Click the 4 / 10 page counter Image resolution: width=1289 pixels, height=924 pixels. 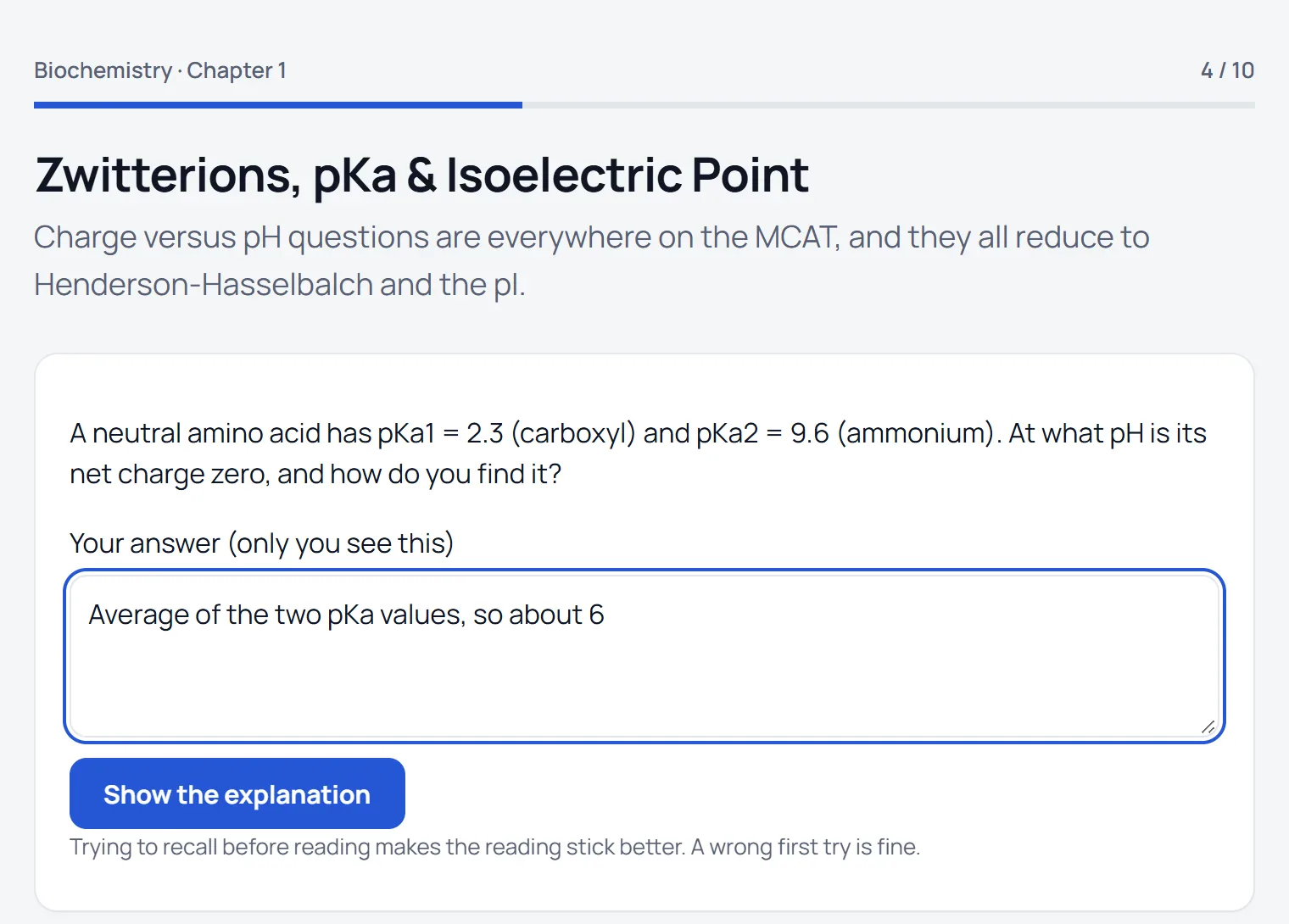1227,70
